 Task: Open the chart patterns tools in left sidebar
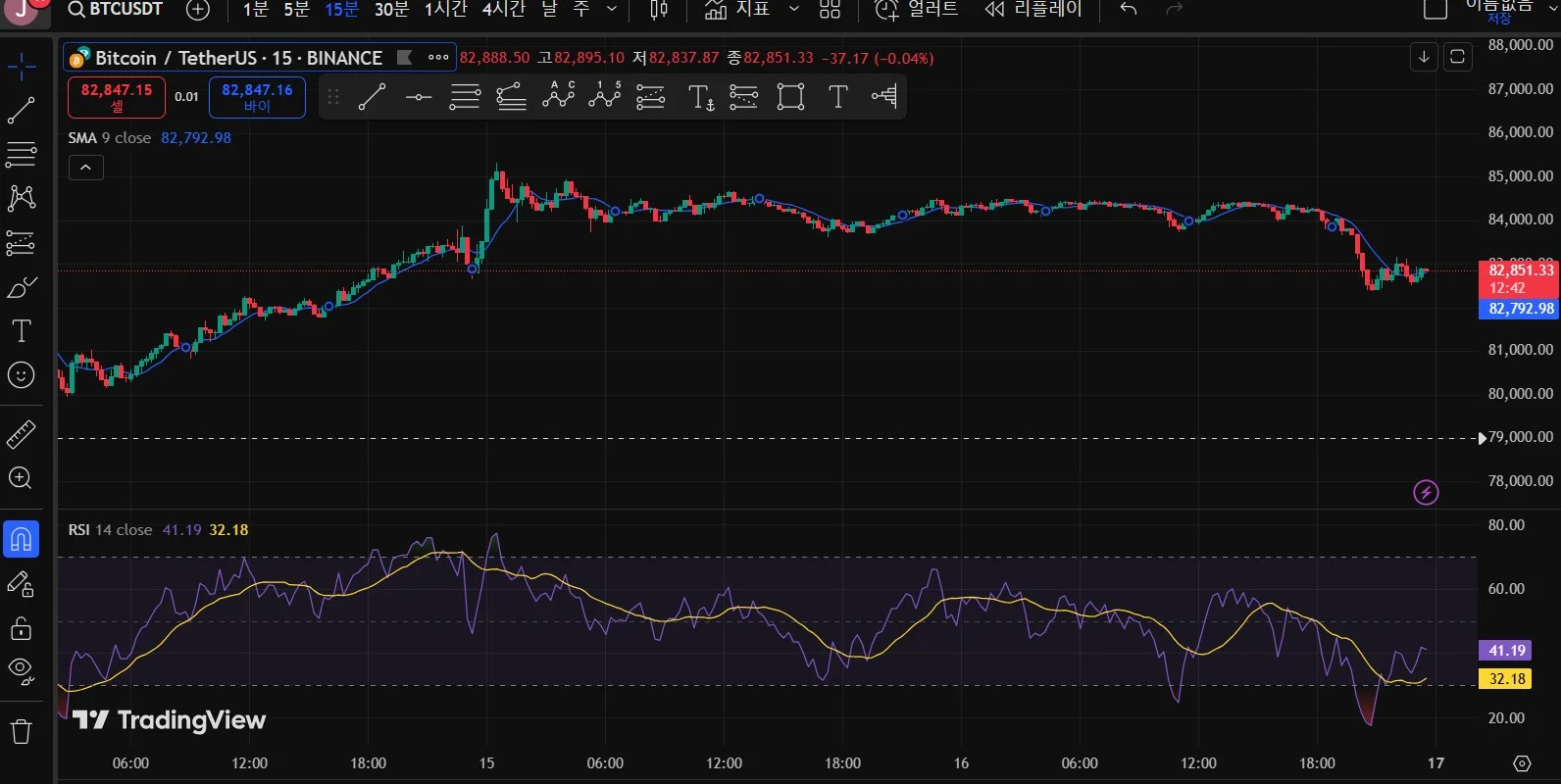click(21, 198)
